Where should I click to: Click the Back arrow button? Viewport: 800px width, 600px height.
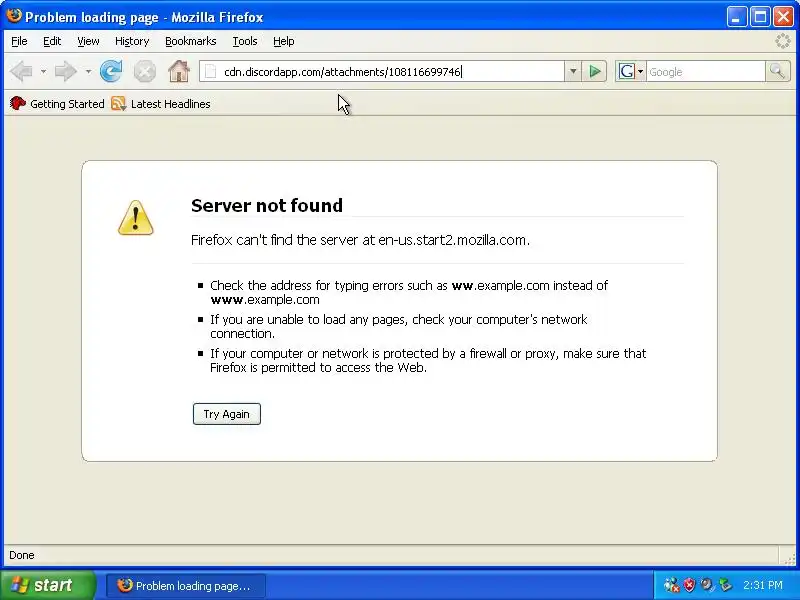[21, 71]
